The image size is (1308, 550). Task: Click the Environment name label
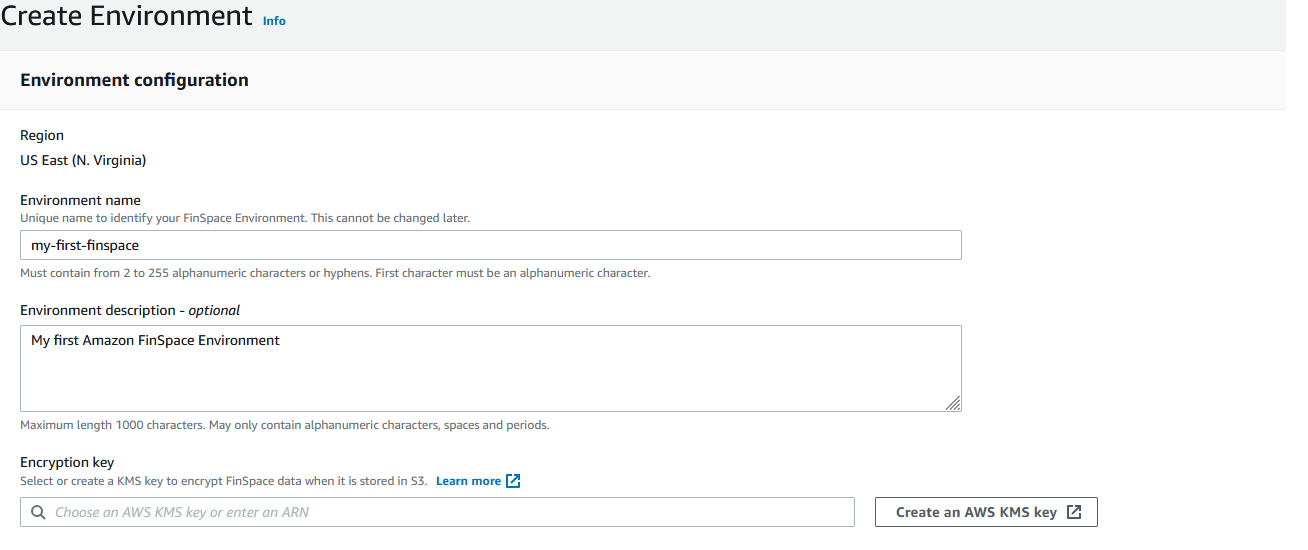[80, 200]
